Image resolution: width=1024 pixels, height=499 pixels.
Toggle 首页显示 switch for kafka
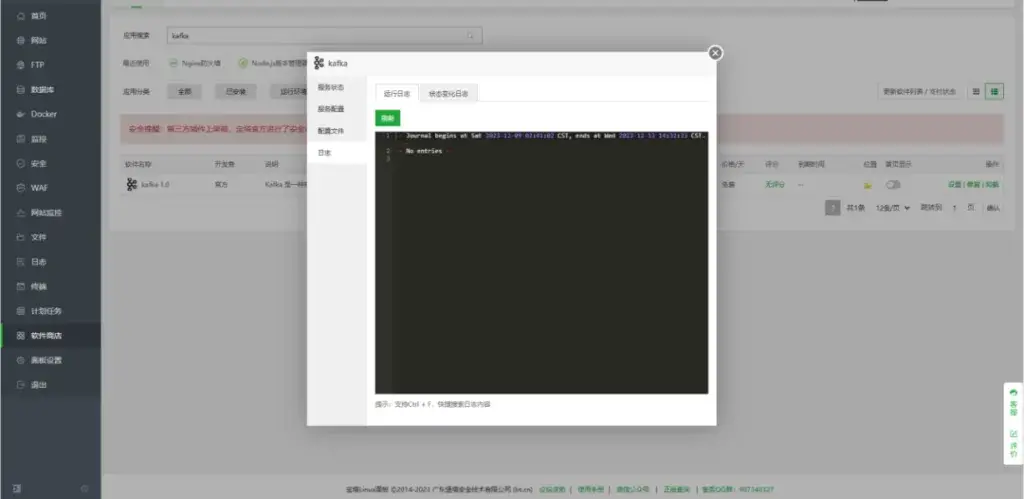pyautogui.click(x=893, y=185)
